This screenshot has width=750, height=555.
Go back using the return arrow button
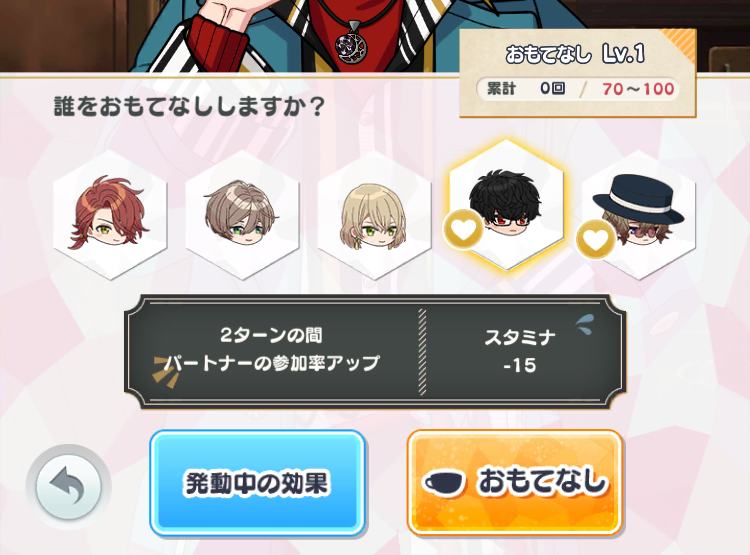[x=68, y=487]
